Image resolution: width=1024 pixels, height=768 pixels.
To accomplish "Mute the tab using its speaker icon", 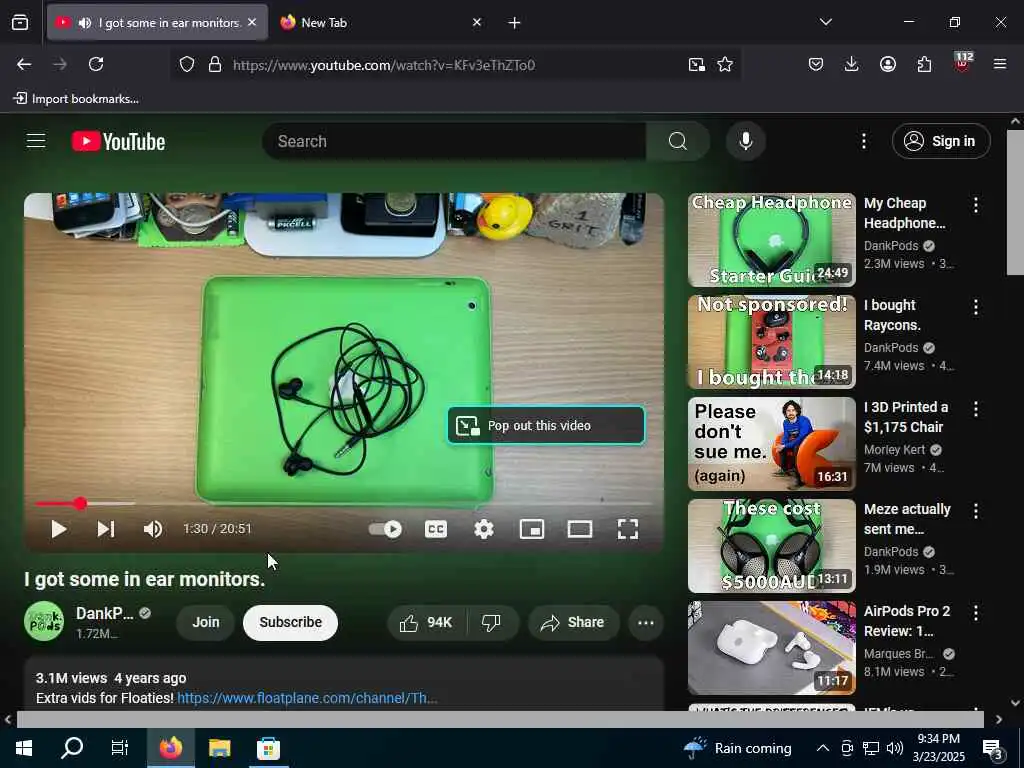I will click(85, 23).
